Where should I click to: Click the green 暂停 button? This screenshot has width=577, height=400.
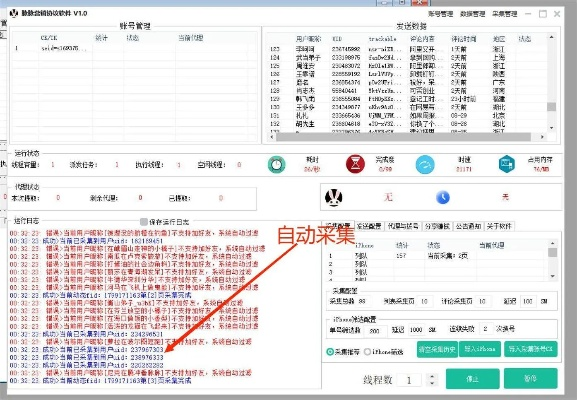pos(530,379)
